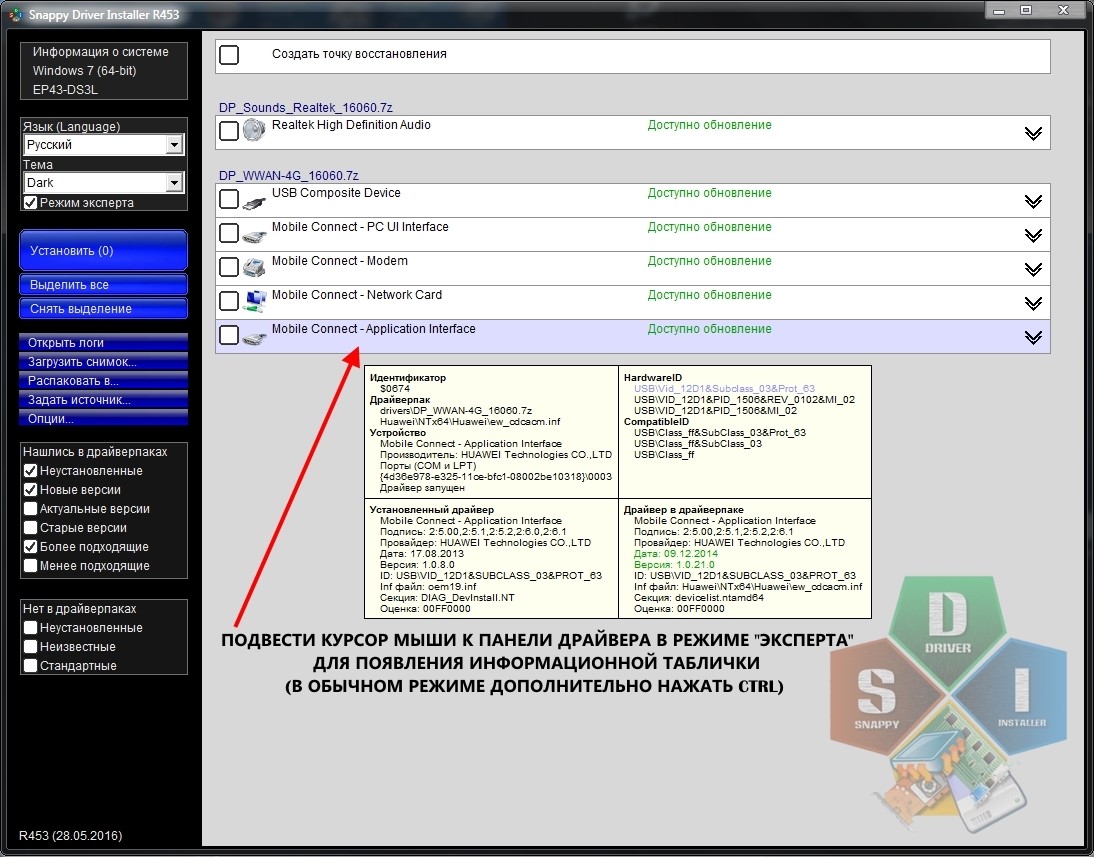Click Доступно обновление status for Realtek Audio
The height and width of the screenshot is (857, 1094).
(709, 125)
